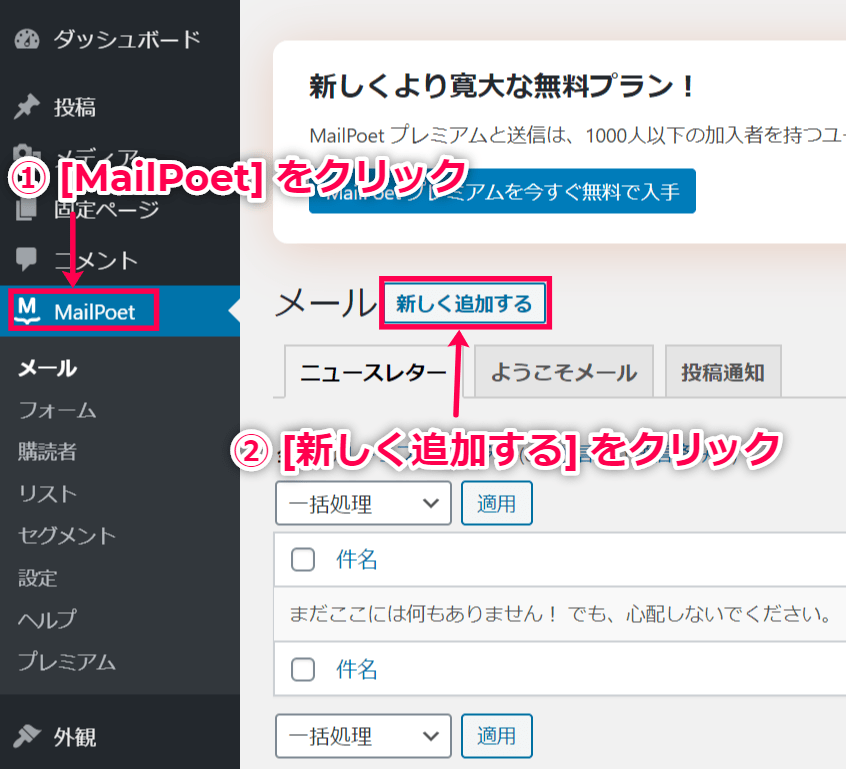Screen dimensions: 846x769
Task: Click the speech bubble icon beside コメント
Action: pyautogui.click(x=26, y=260)
